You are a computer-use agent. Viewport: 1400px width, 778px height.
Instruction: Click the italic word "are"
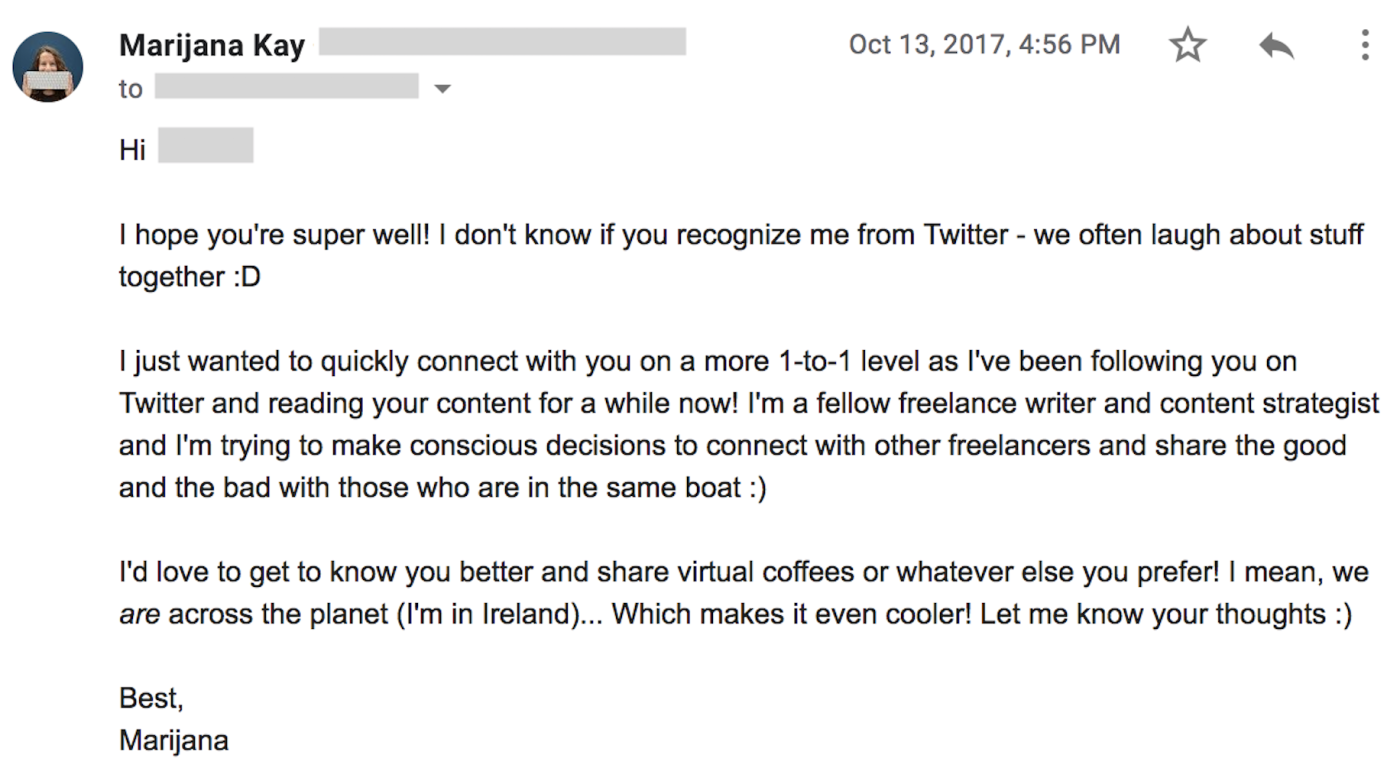140,614
